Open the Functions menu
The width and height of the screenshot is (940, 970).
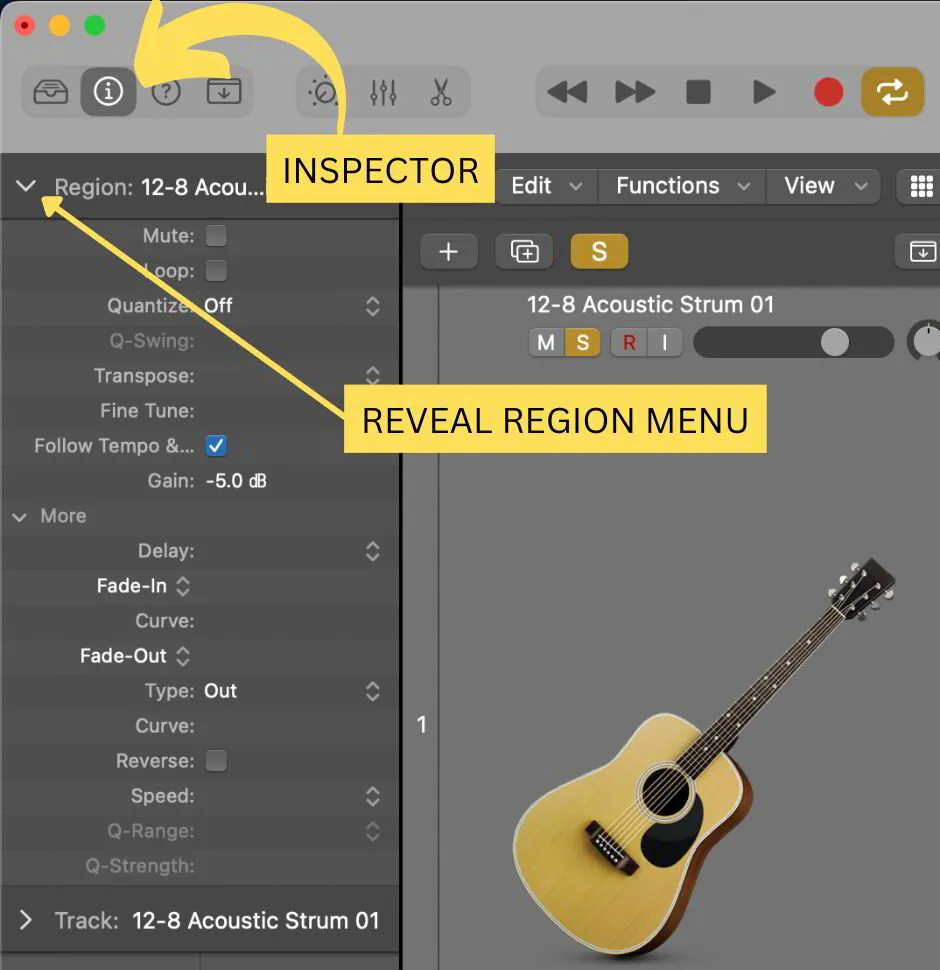[x=668, y=186]
